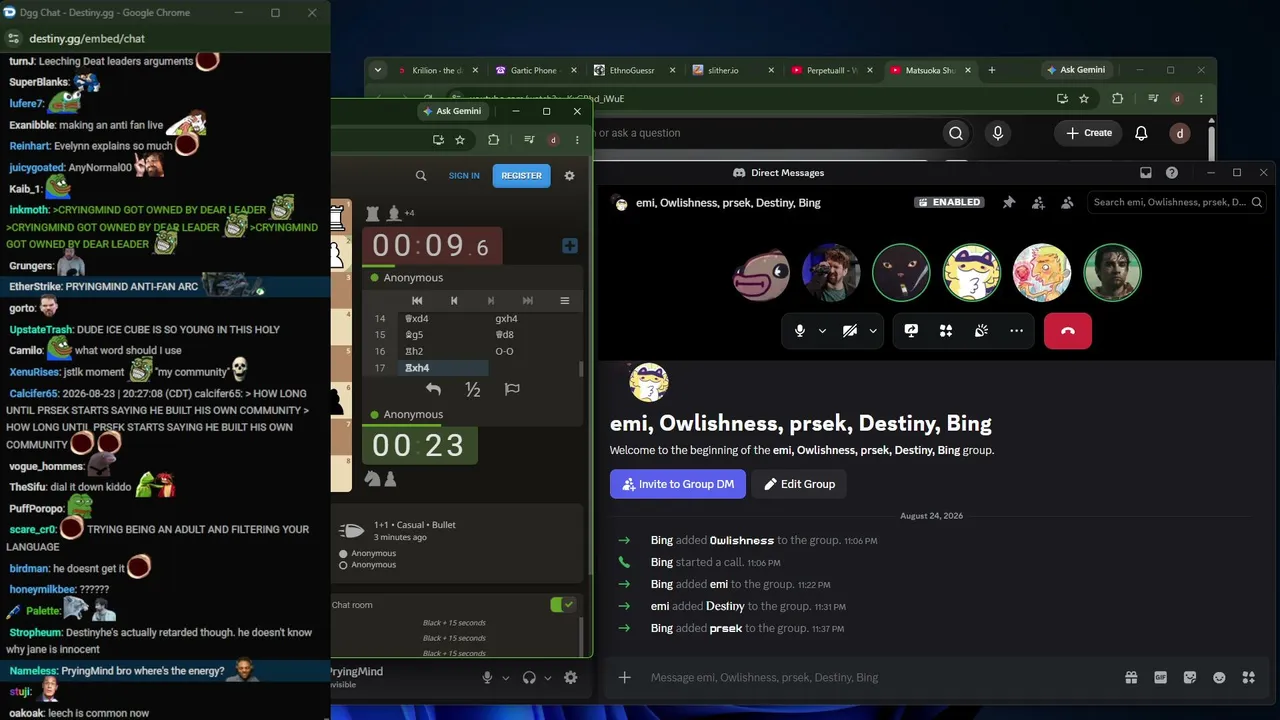Send a gift via gift icon

pos(1131,677)
